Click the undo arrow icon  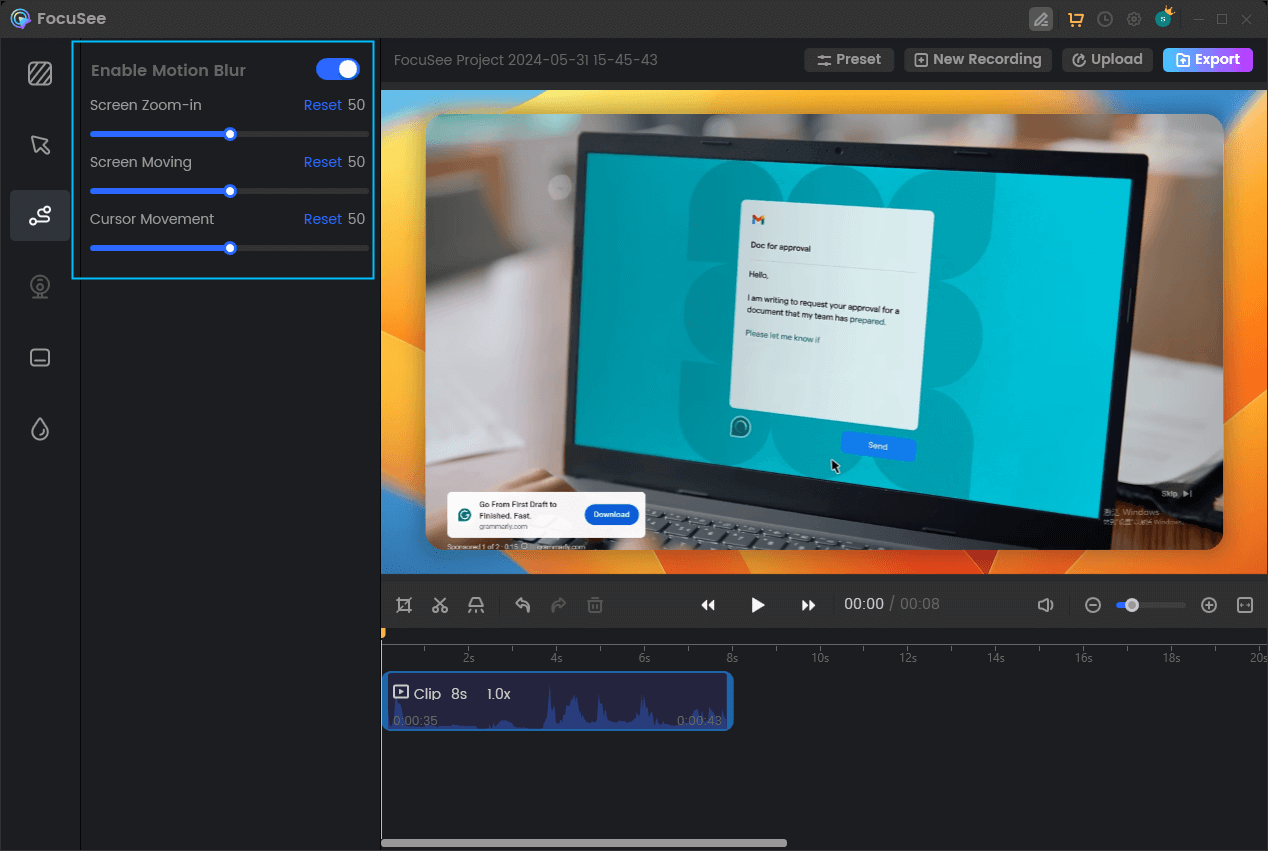[522, 605]
